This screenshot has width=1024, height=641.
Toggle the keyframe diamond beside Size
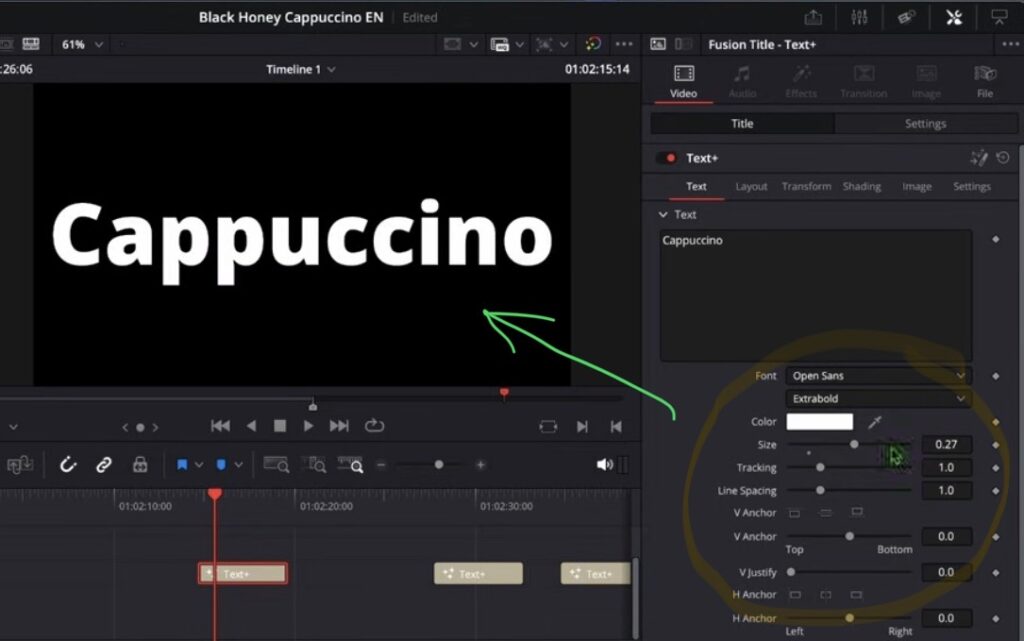[x=994, y=444]
